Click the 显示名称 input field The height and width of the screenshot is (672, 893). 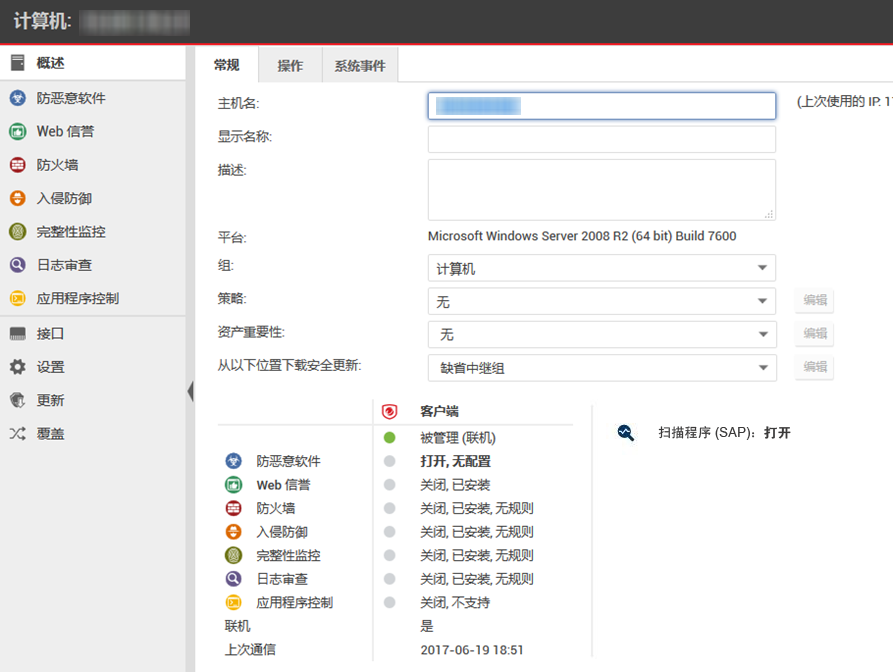point(601,139)
